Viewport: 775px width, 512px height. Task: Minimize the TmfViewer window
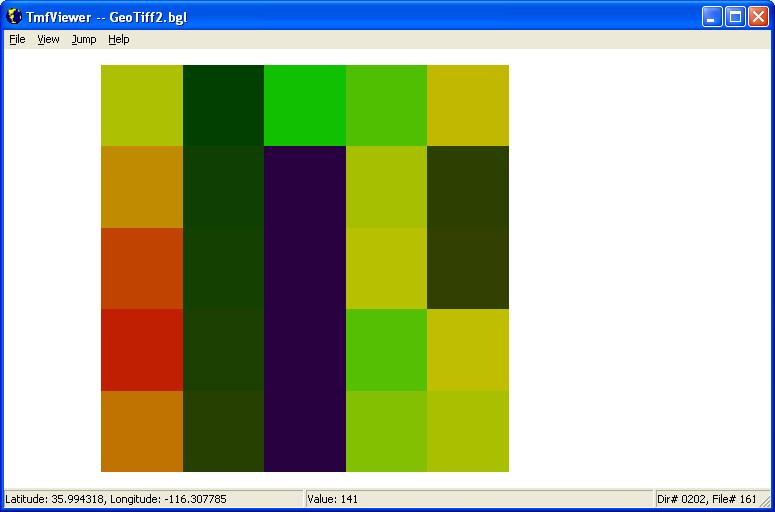coord(712,17)
